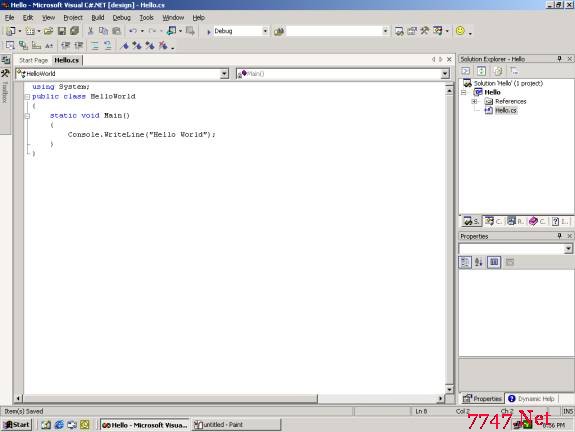Click the Add New Item toolbar icon
The image size is (575, 432).
click(30, 31)
